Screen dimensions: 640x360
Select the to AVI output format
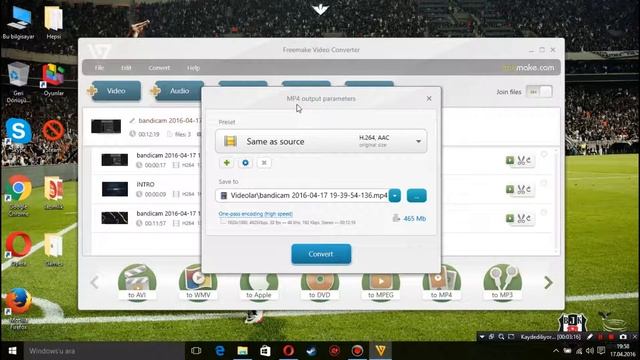(137, 282)
